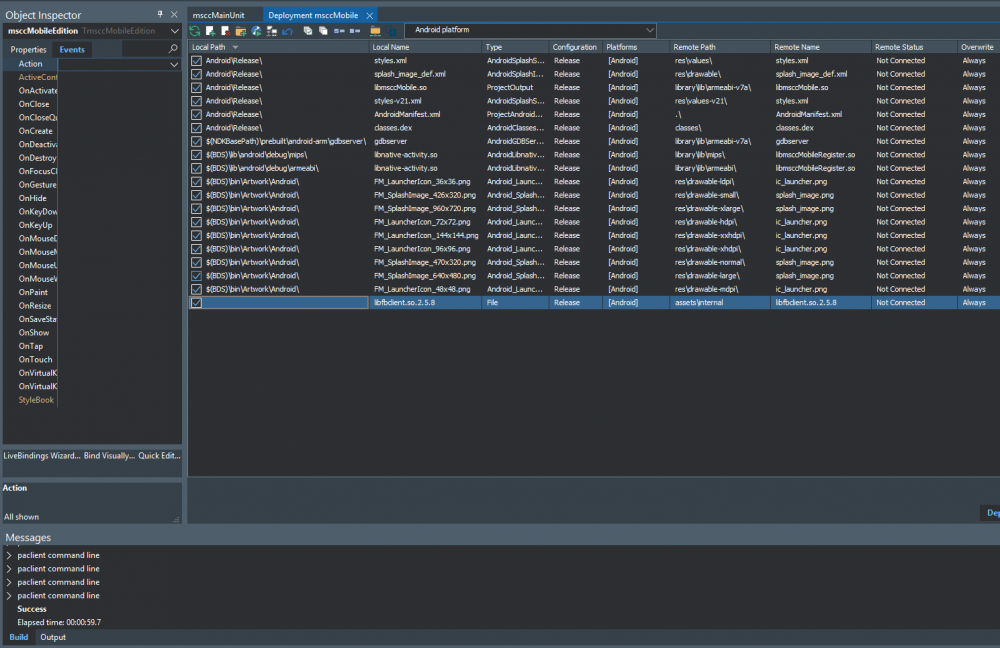Click the Success message line
The width and height of the screenshot is (1000, 648).
(x=32, y=609)
